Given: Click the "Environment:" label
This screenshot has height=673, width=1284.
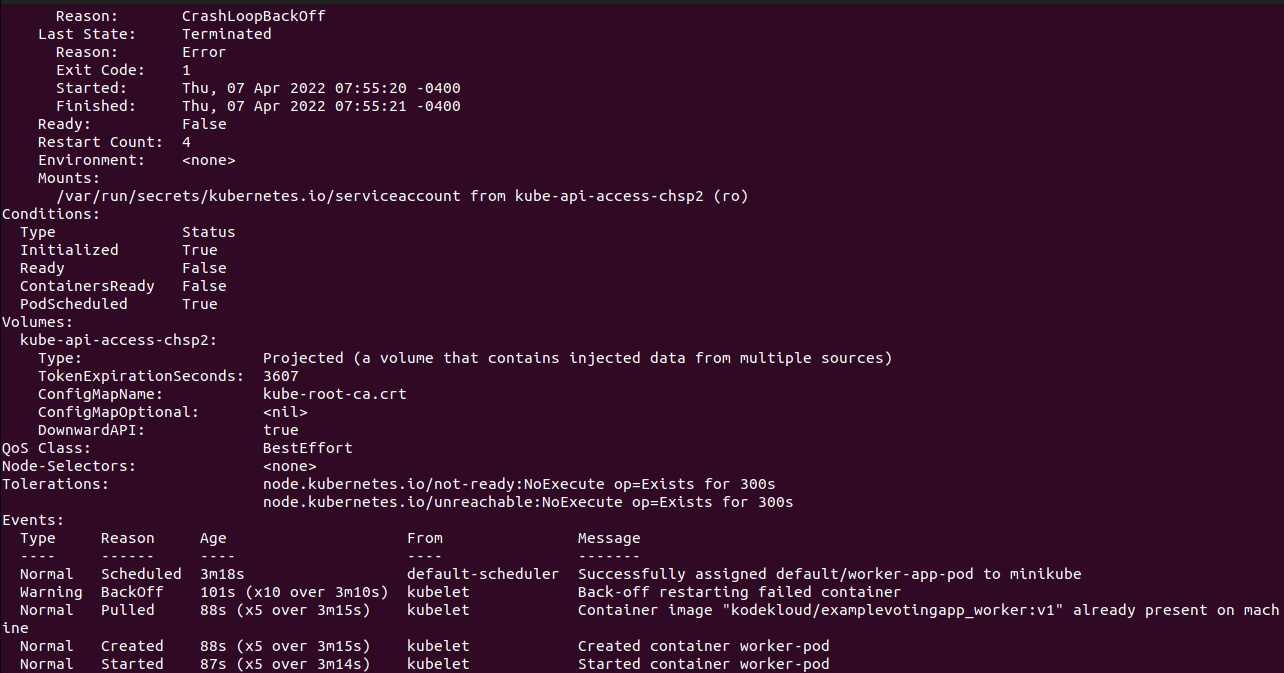Looking at the screenshot, I should pos(91,160).
